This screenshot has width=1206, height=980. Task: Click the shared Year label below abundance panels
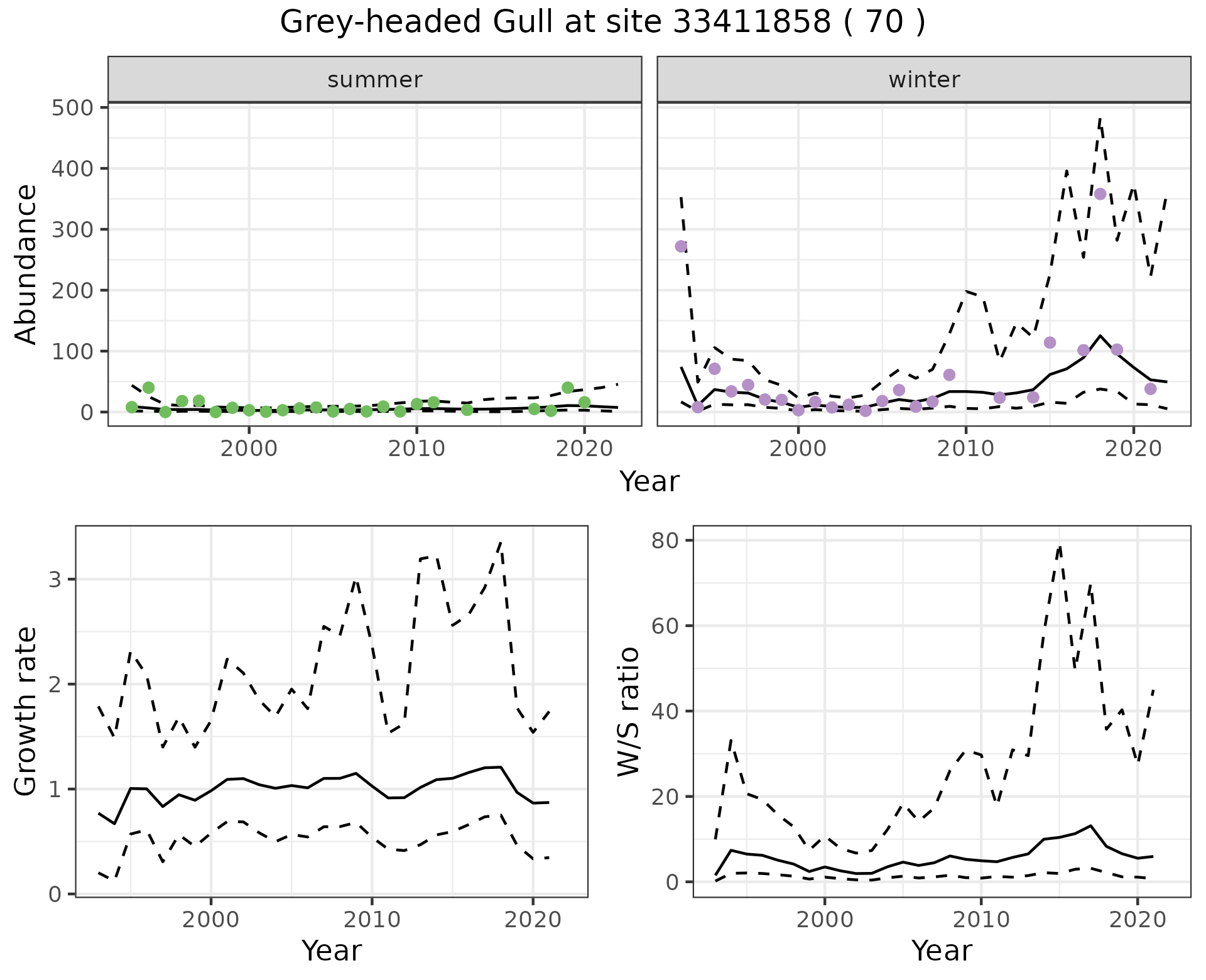tap(649, 482)
